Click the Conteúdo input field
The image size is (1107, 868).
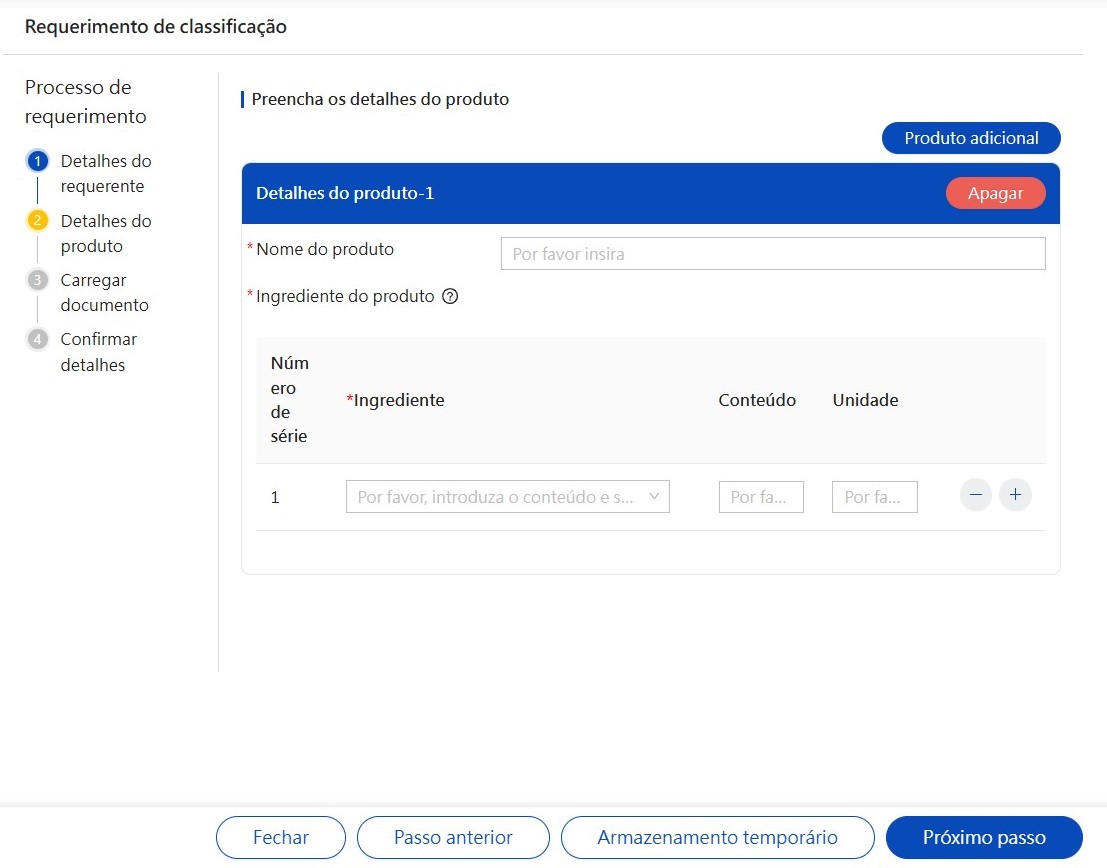760,497
